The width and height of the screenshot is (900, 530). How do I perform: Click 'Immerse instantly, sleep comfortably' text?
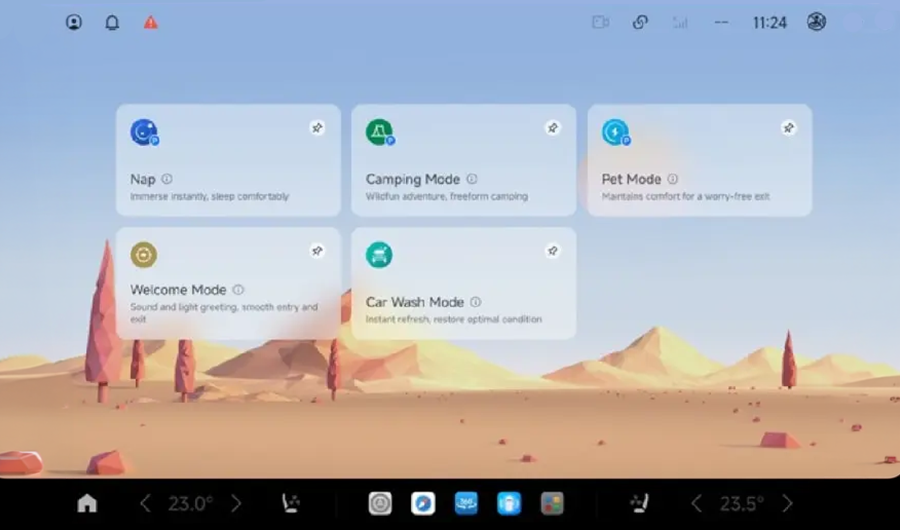tap(210, 196)
